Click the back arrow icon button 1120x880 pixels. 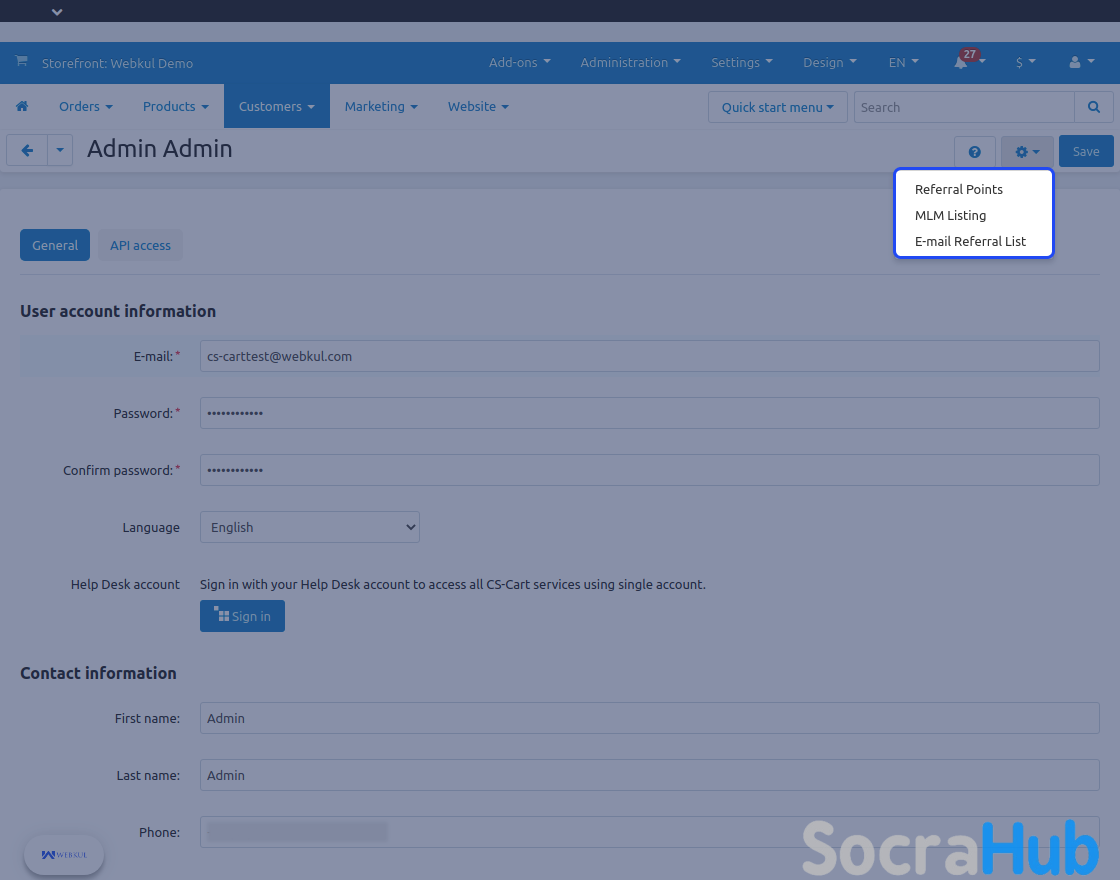click(x=27, y=151)
